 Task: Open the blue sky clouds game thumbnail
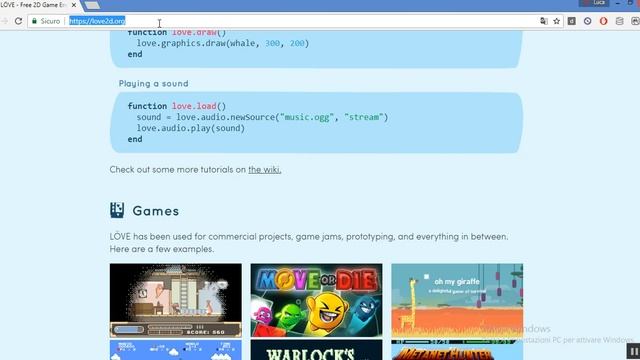click(x=176, y=350)
